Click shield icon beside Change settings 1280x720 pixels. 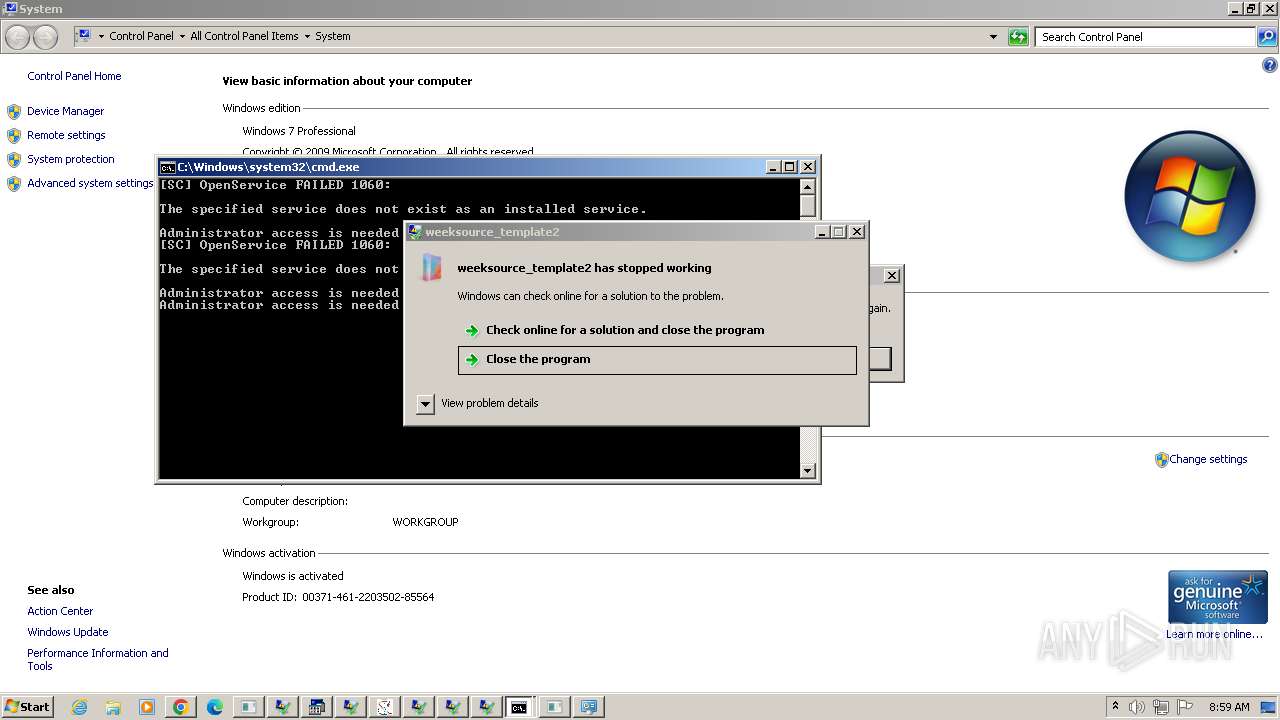point(1161,460)
